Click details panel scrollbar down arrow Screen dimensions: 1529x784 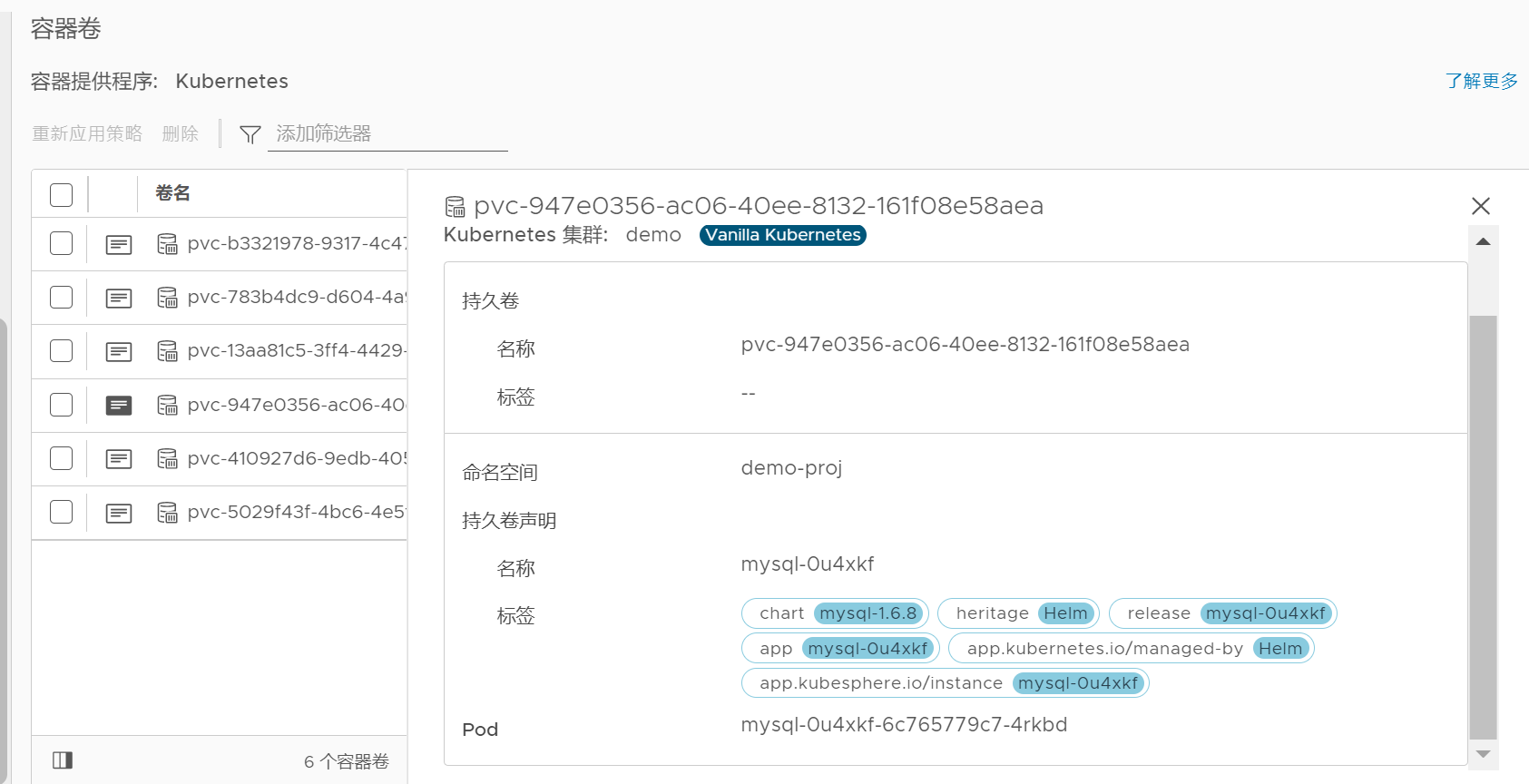1484,754
